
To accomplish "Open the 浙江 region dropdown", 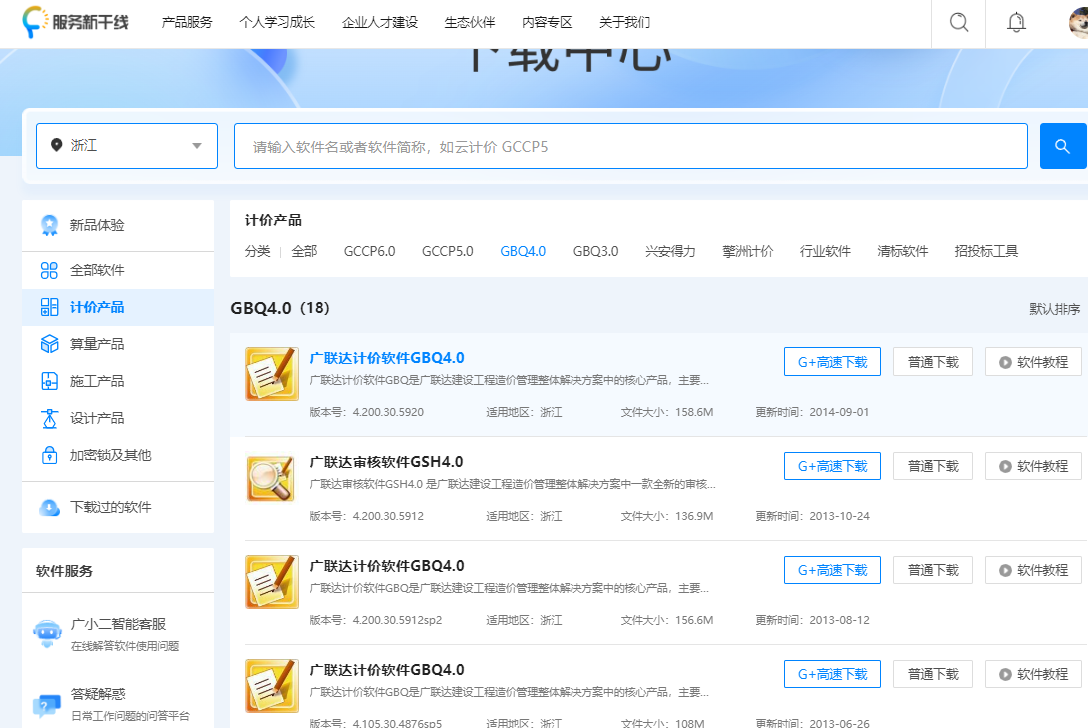I will tap(127, 146).
